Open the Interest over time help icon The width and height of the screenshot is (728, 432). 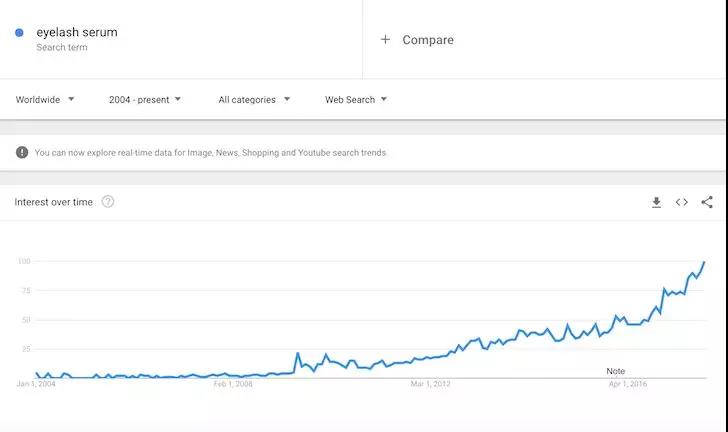point(108,202)
